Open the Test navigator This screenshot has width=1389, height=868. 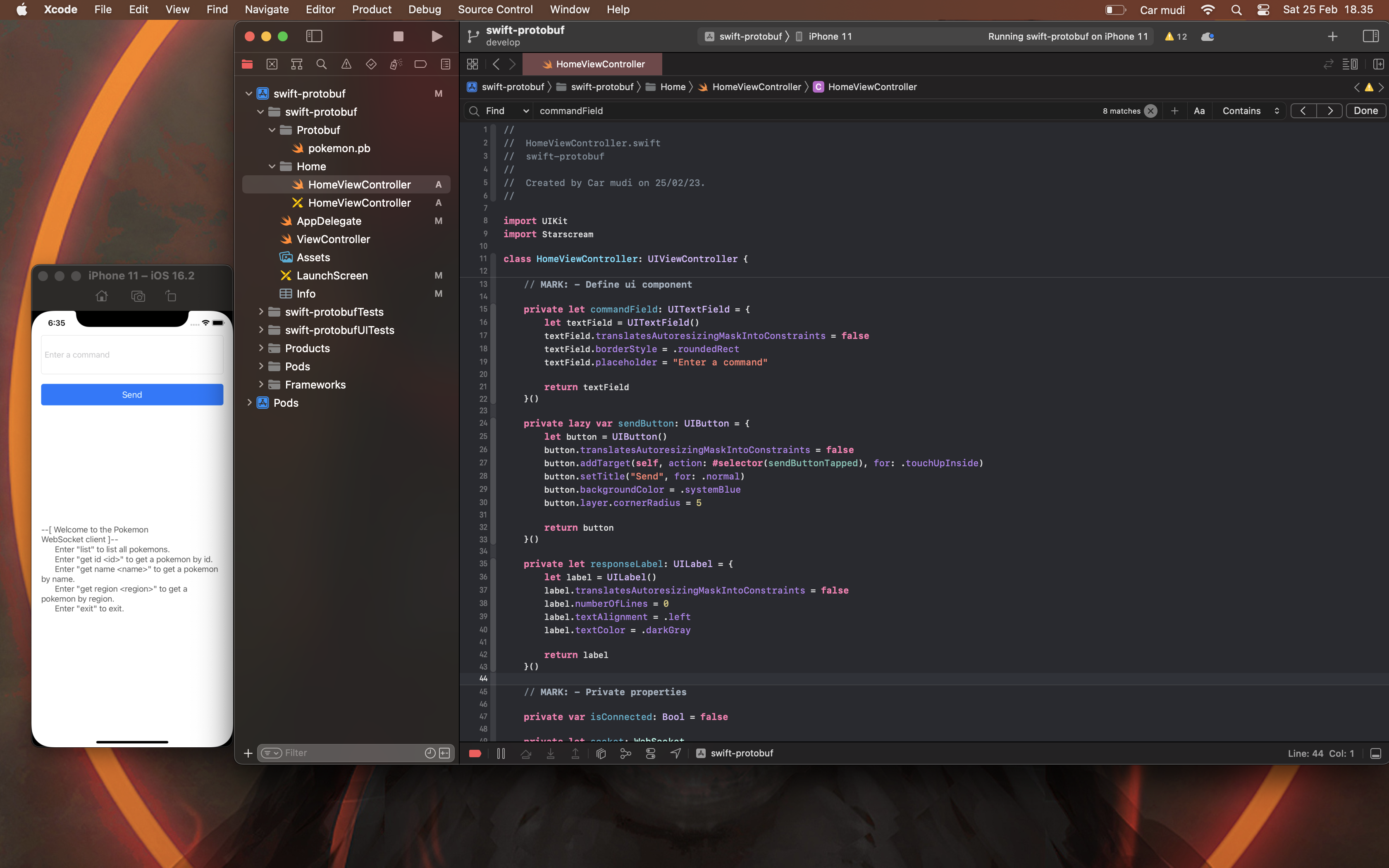[371, 64]
